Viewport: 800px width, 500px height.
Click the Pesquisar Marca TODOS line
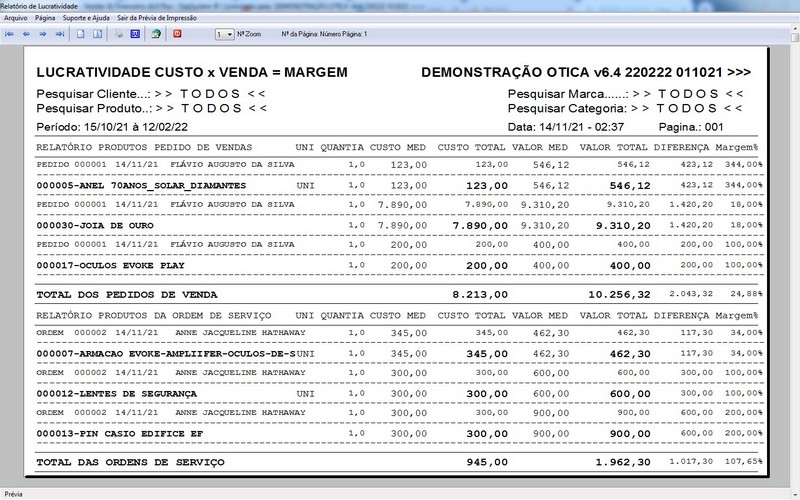[626, 94]
